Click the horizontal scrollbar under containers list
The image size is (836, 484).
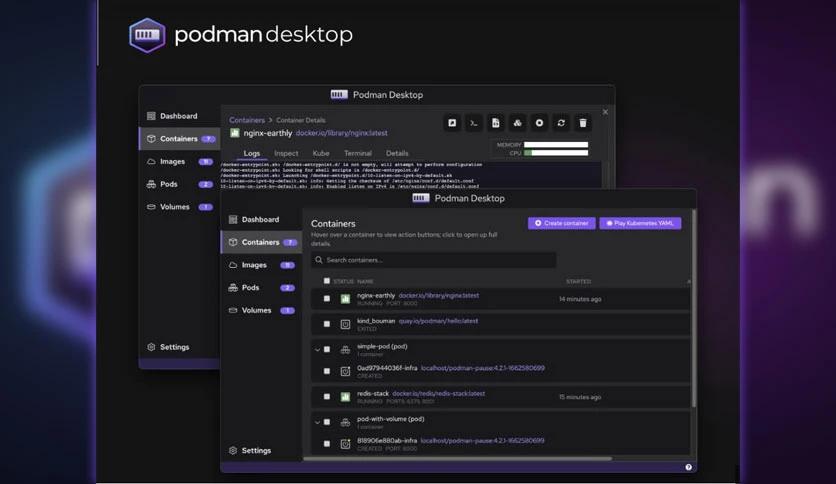point(457,458)
